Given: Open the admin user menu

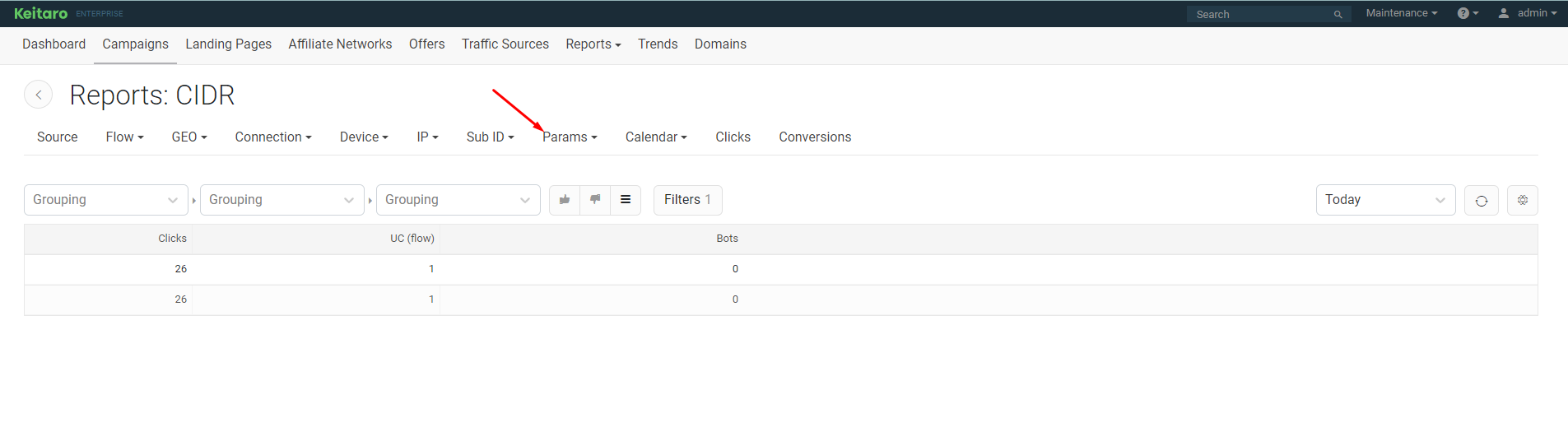Looking at the screenshot, I should pyautogui.click(x=1528, y=13).
